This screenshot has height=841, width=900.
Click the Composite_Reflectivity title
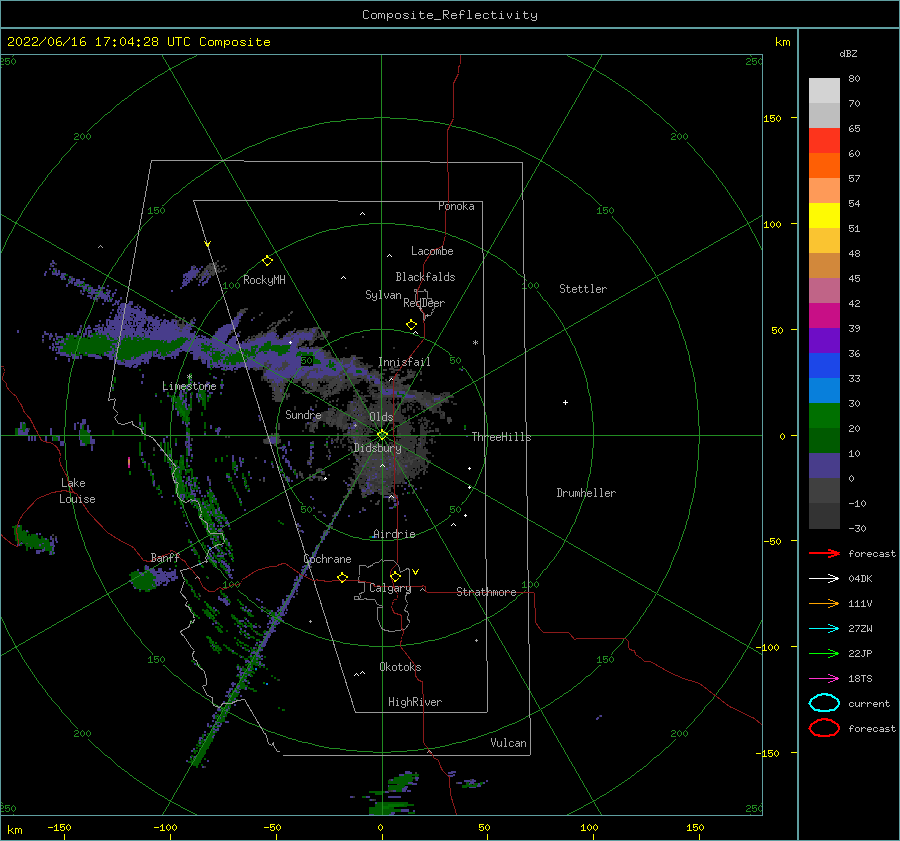click(x=450, y=15)
